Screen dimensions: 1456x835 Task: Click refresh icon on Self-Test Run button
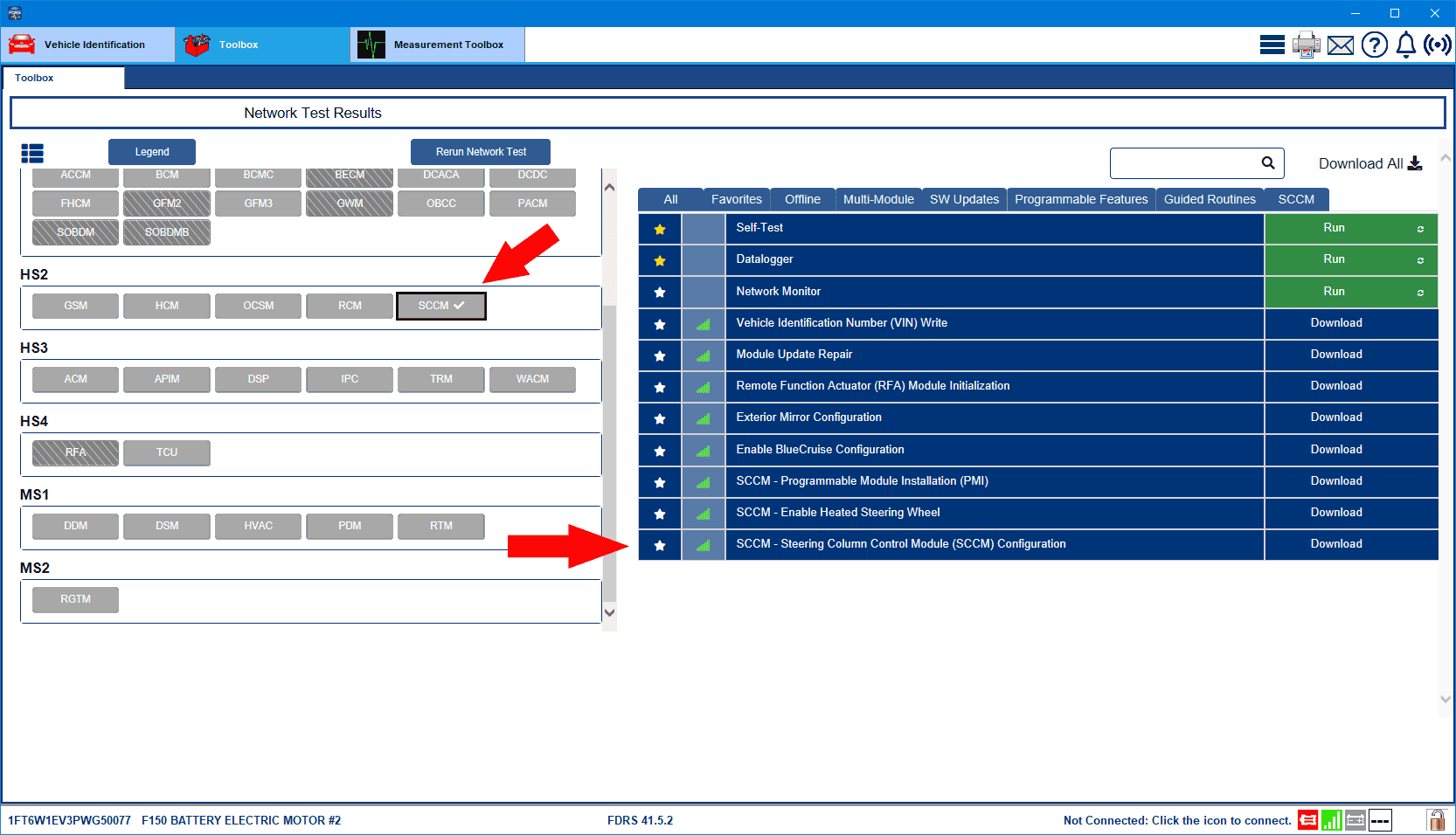tap(1420, 229)
